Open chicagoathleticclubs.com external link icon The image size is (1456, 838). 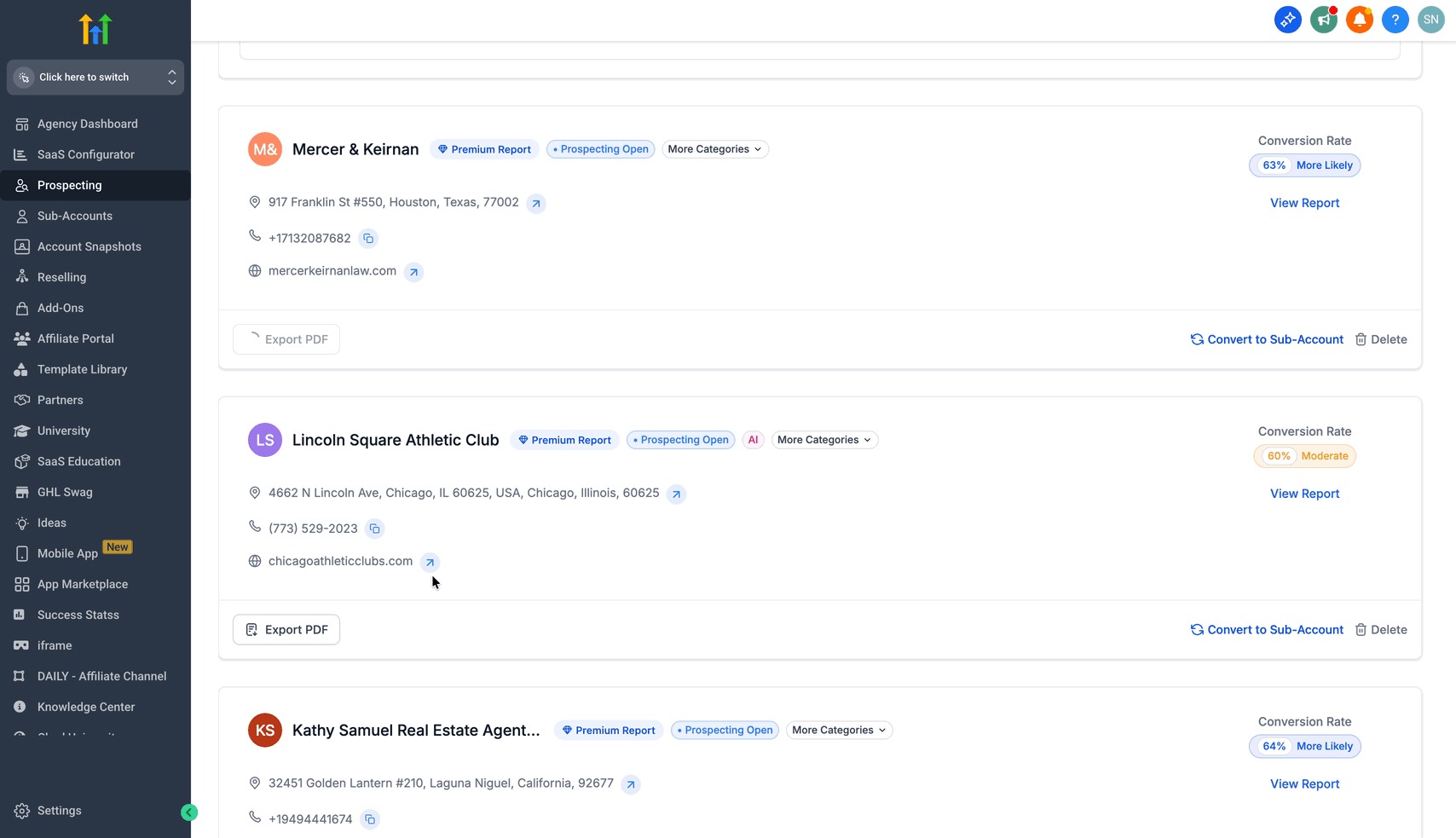point(430,563)
